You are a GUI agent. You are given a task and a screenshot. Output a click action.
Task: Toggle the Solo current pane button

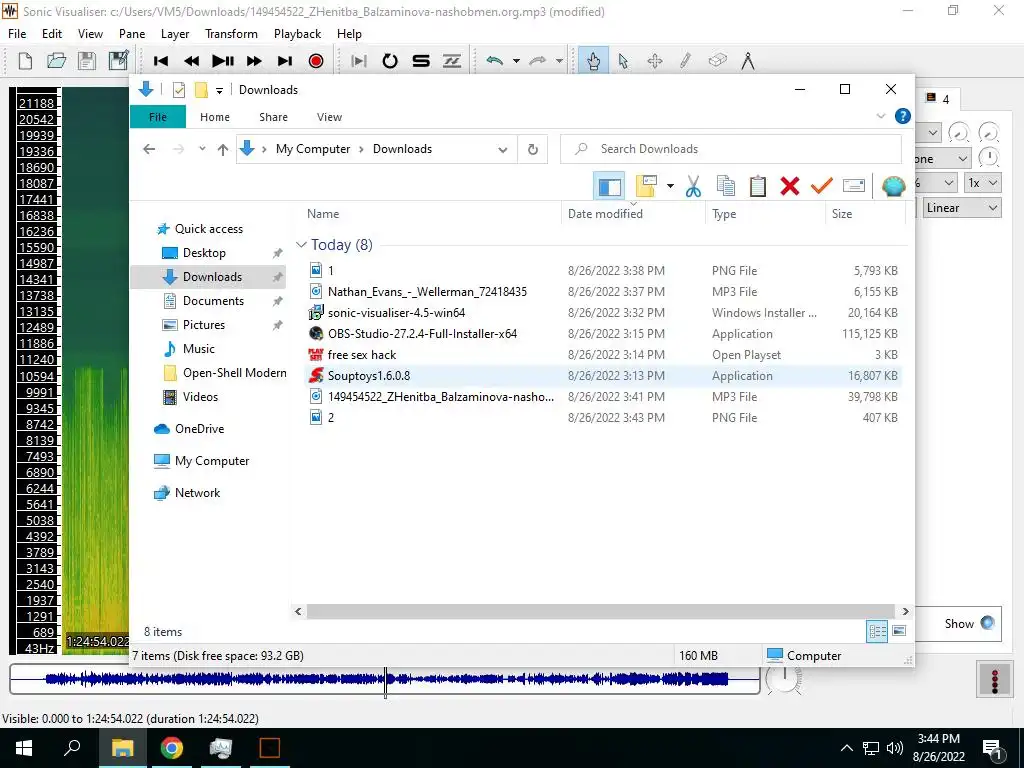[x=421, y=61]
